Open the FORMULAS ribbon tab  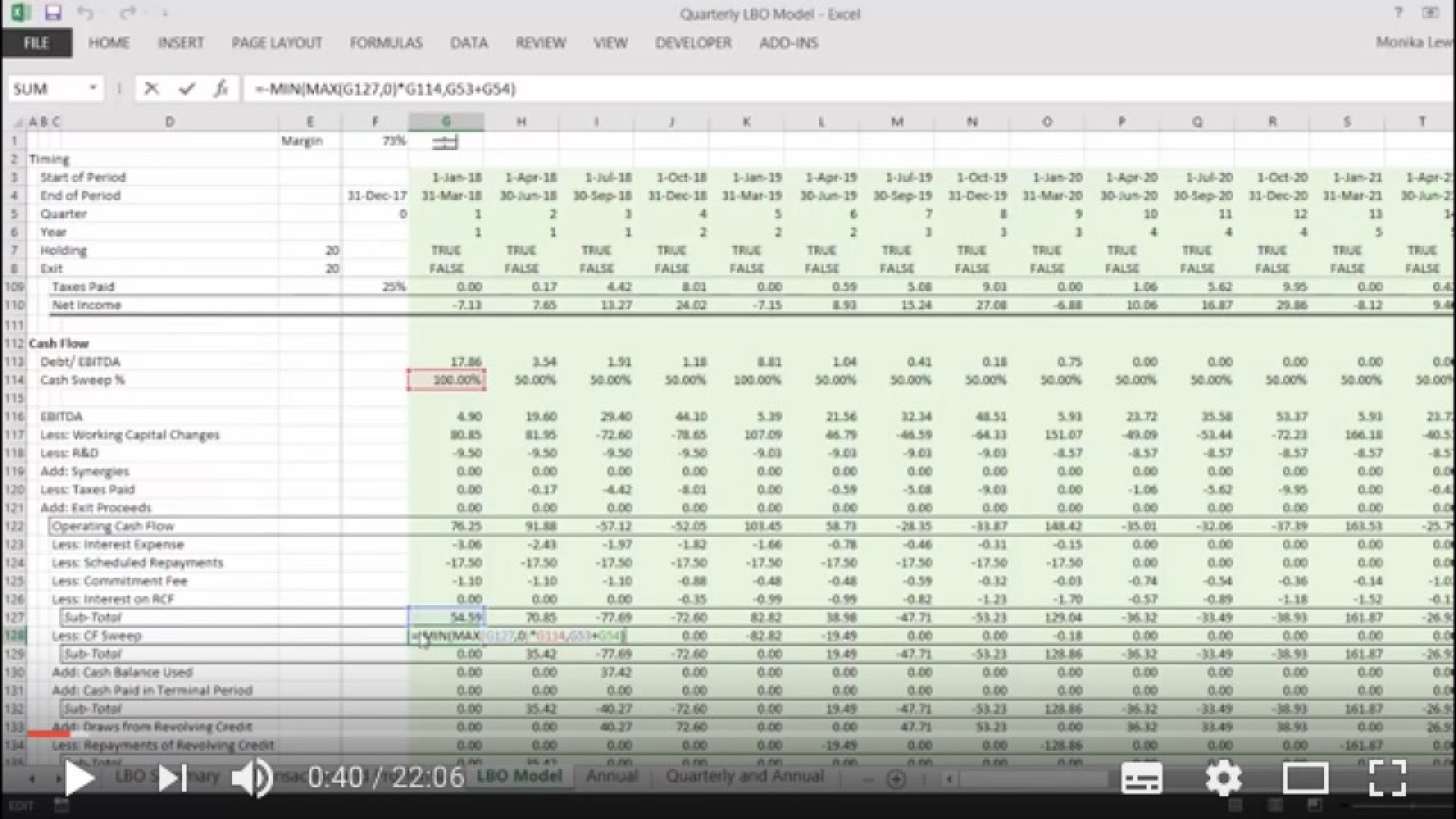pyautogui.click(x=386, y=43)
